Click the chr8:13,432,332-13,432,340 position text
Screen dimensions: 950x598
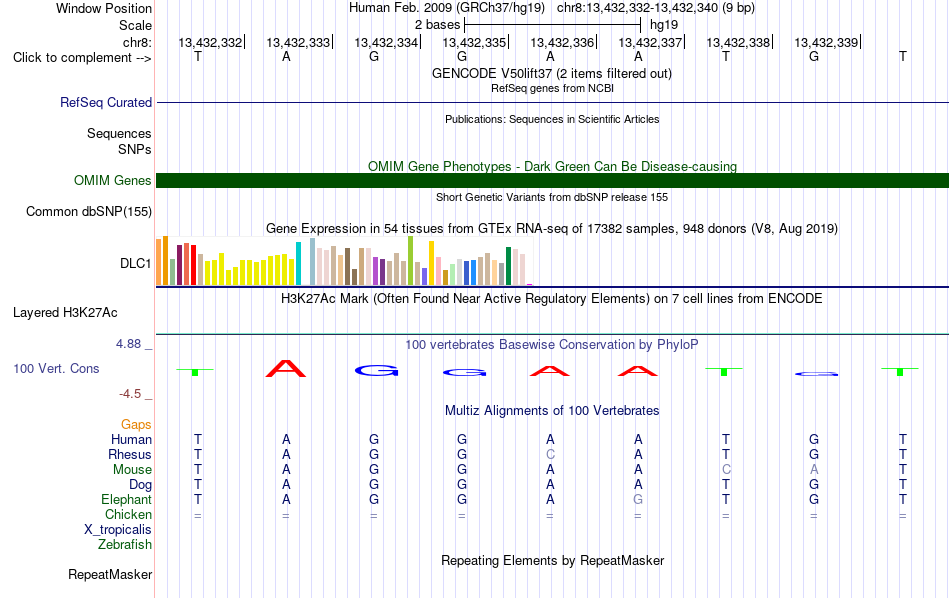click(x=656, y=8)
